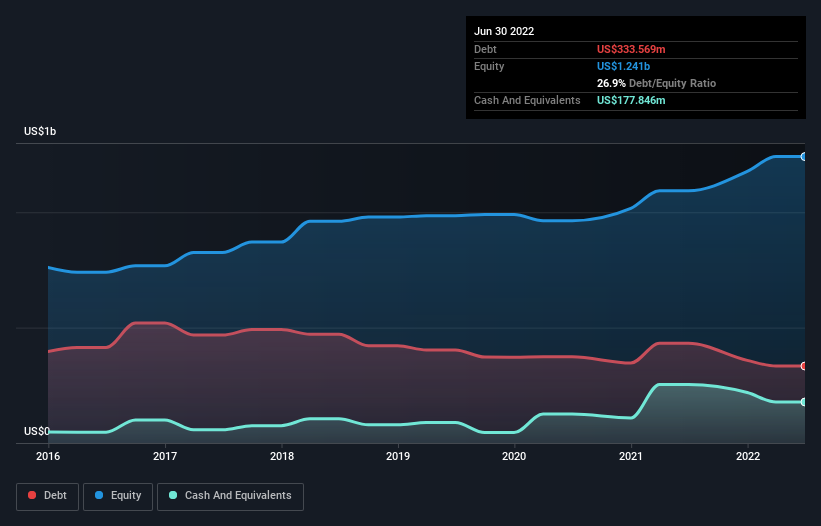This screenshot has height=526, width=821.
Task: Click the teal Cash endpoint marker
Action: click(x=804, y=402)
